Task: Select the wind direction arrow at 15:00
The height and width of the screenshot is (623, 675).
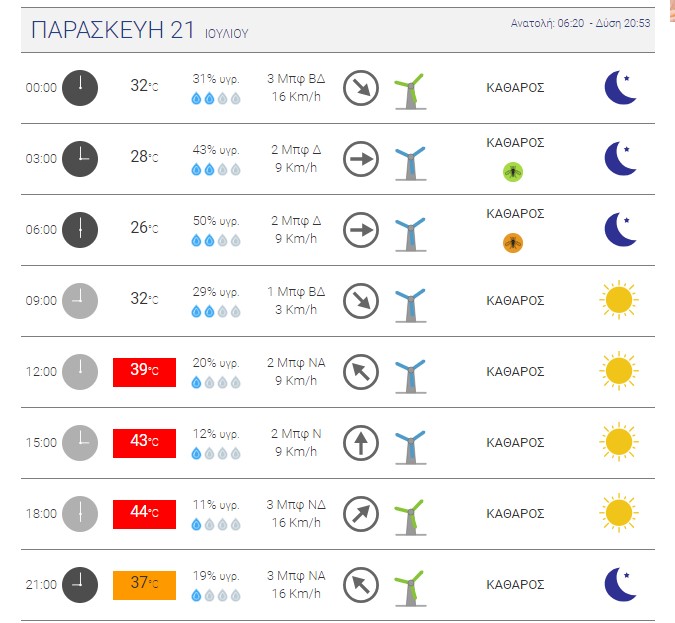Action: point(361,443)
